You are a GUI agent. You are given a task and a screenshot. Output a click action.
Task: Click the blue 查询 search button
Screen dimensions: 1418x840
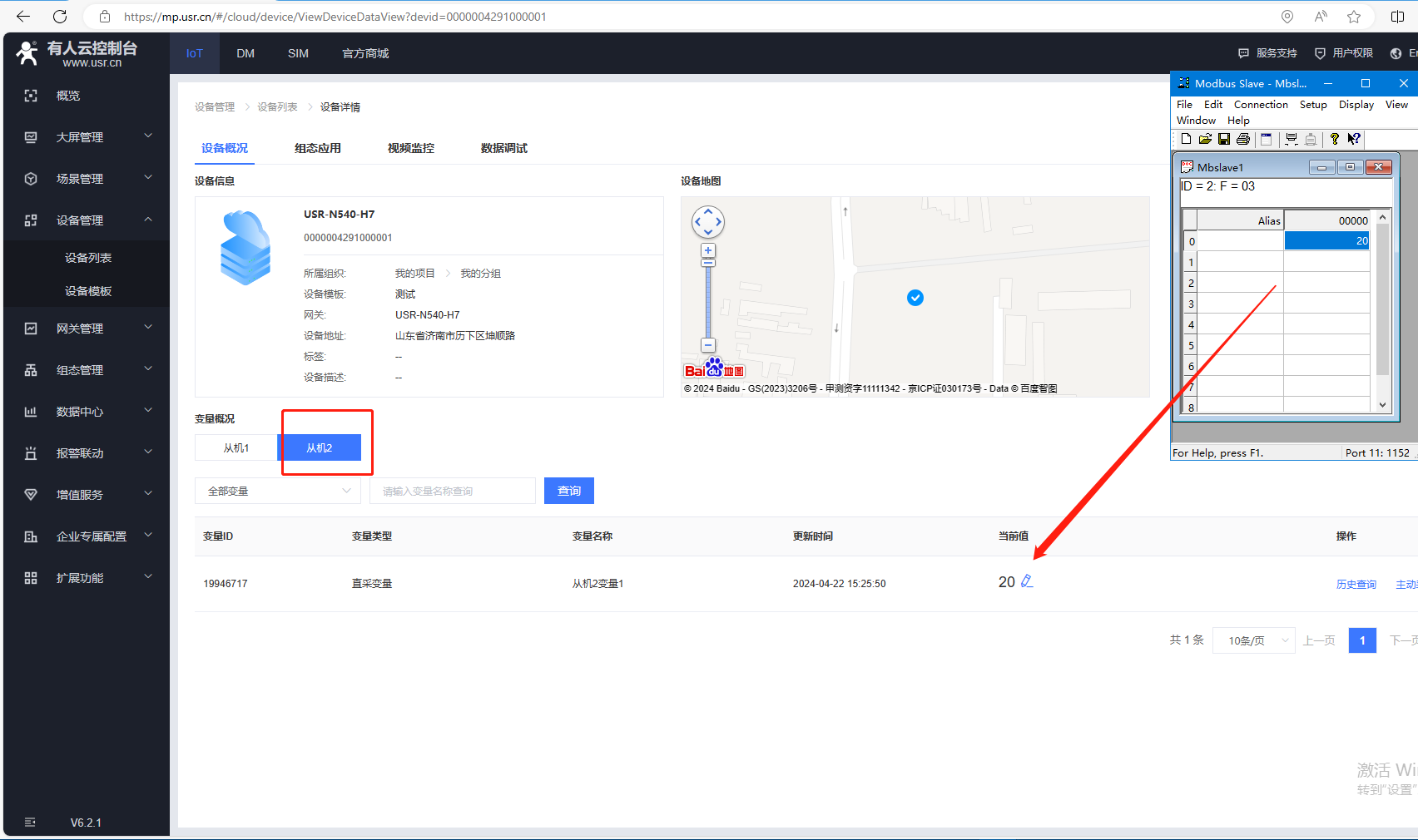coord(569,491)
